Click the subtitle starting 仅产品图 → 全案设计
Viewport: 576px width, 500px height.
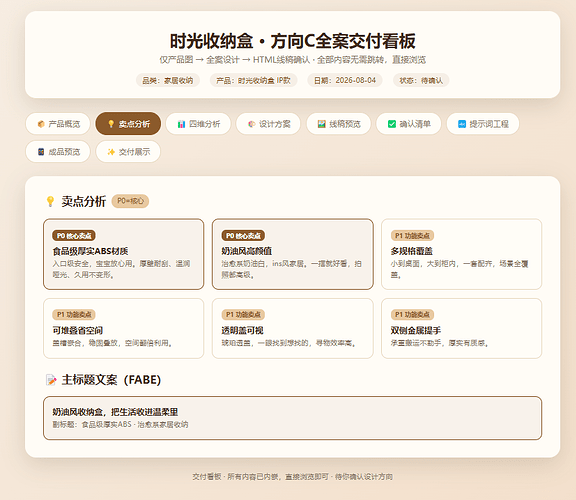coord(292,60)
